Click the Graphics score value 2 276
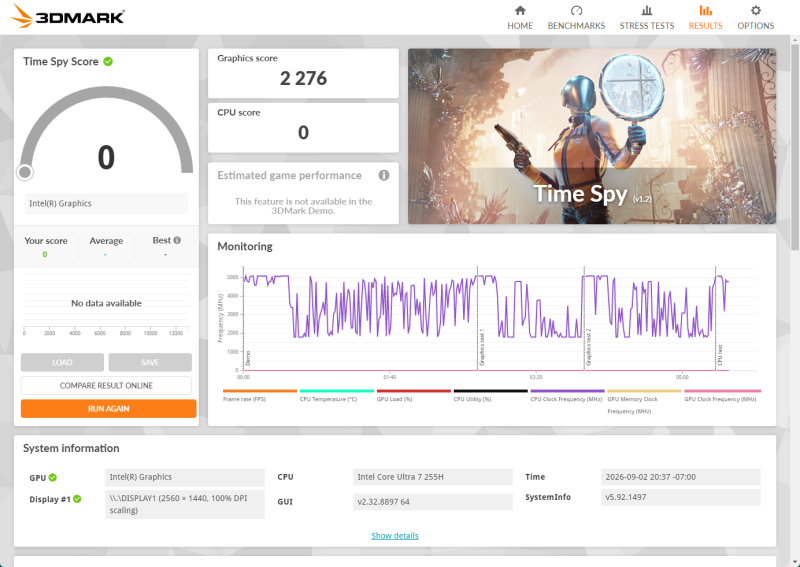 (303, 79)
